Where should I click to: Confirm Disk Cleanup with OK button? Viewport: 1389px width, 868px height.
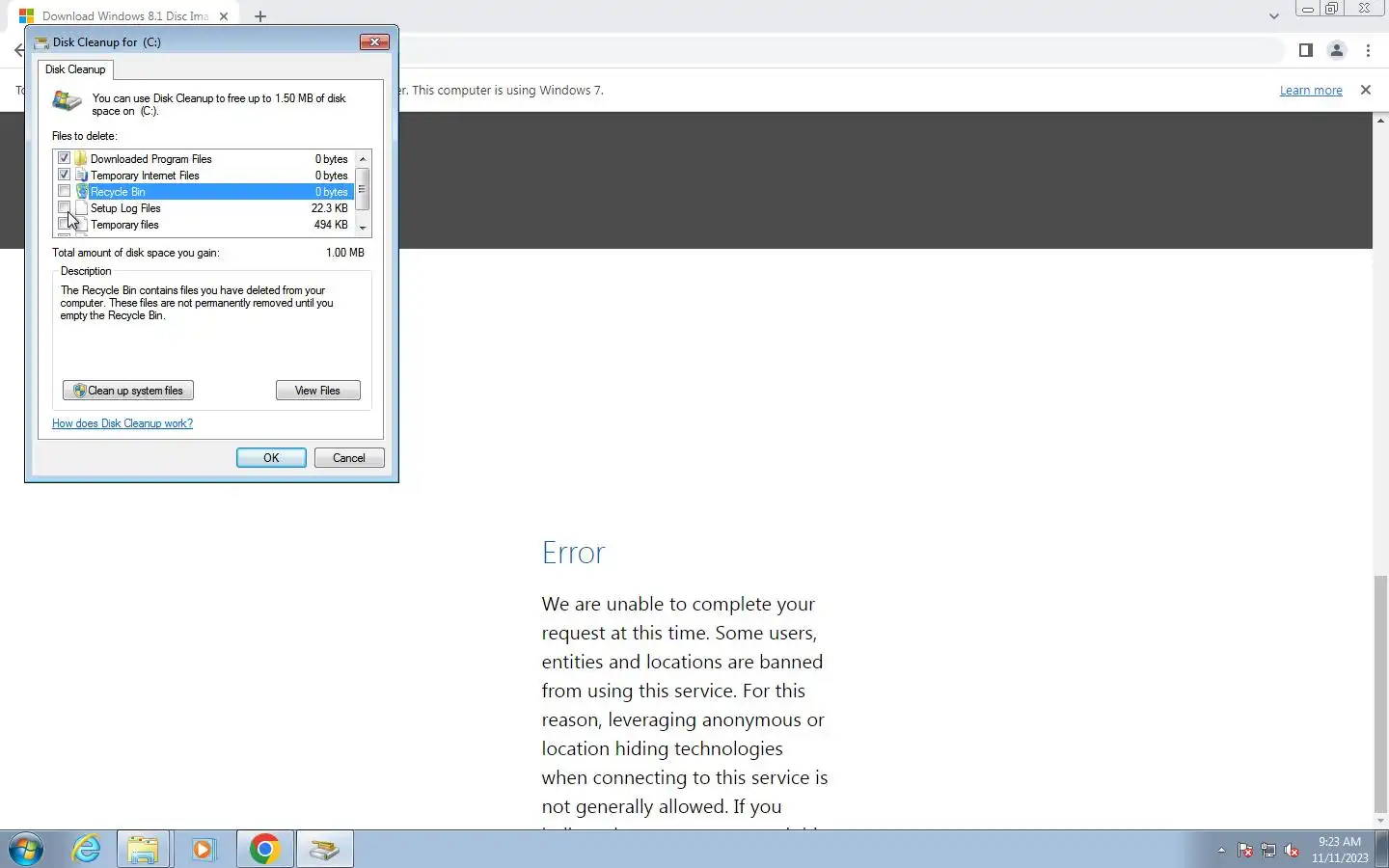click(x=271, y=458)
